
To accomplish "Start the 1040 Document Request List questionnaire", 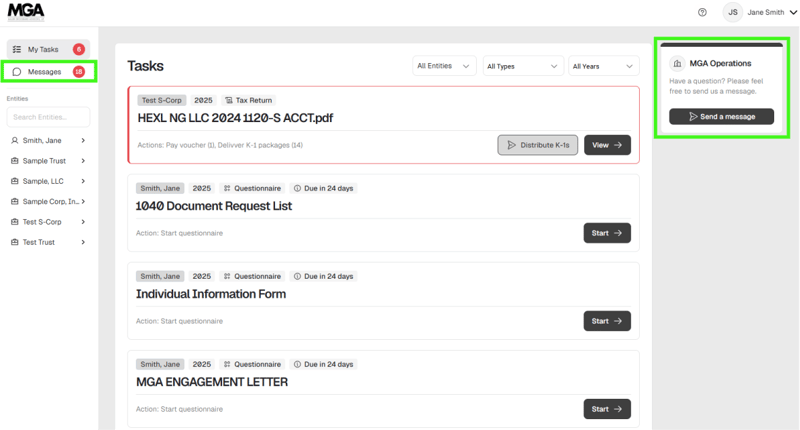I will click(607, 233).
